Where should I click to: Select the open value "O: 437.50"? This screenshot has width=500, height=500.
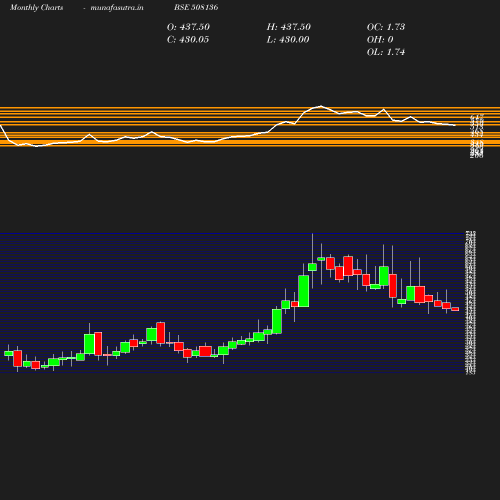point(188,27)
